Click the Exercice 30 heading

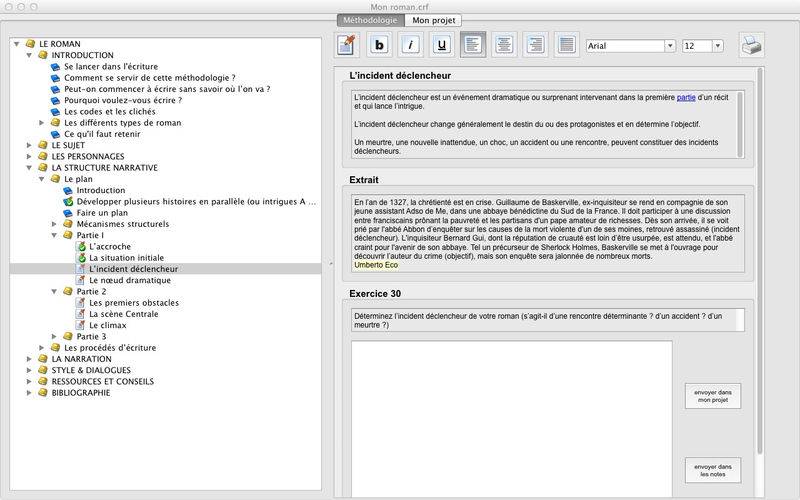point(375,294)
